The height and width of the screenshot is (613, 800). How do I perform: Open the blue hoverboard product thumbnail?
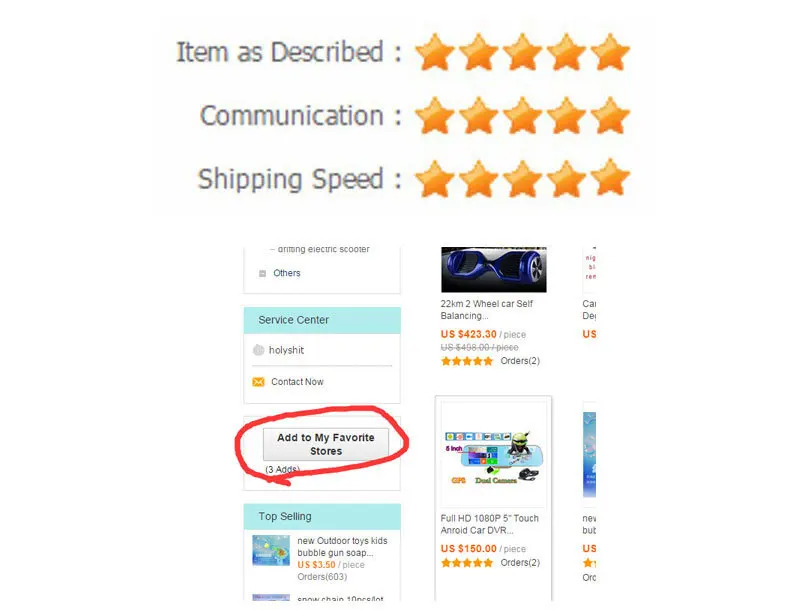coord(494,269)
